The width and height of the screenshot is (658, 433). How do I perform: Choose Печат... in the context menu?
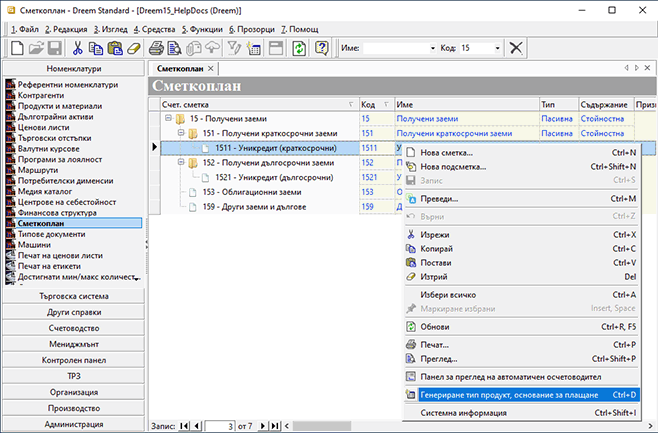[x=521, y=344]
